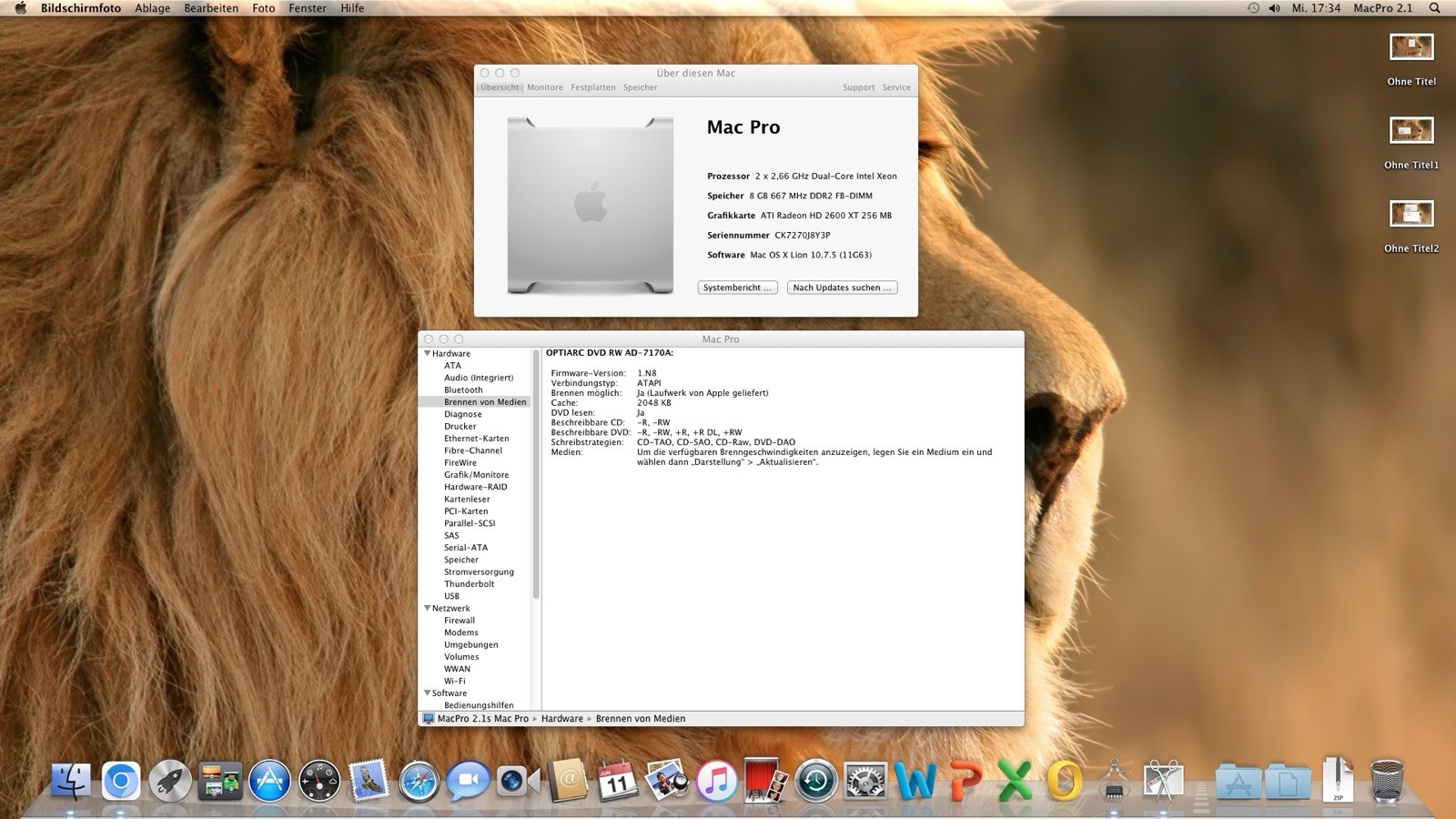Click the volume icon in menu bar
1456x819 pixels.
coord(1274,8)
